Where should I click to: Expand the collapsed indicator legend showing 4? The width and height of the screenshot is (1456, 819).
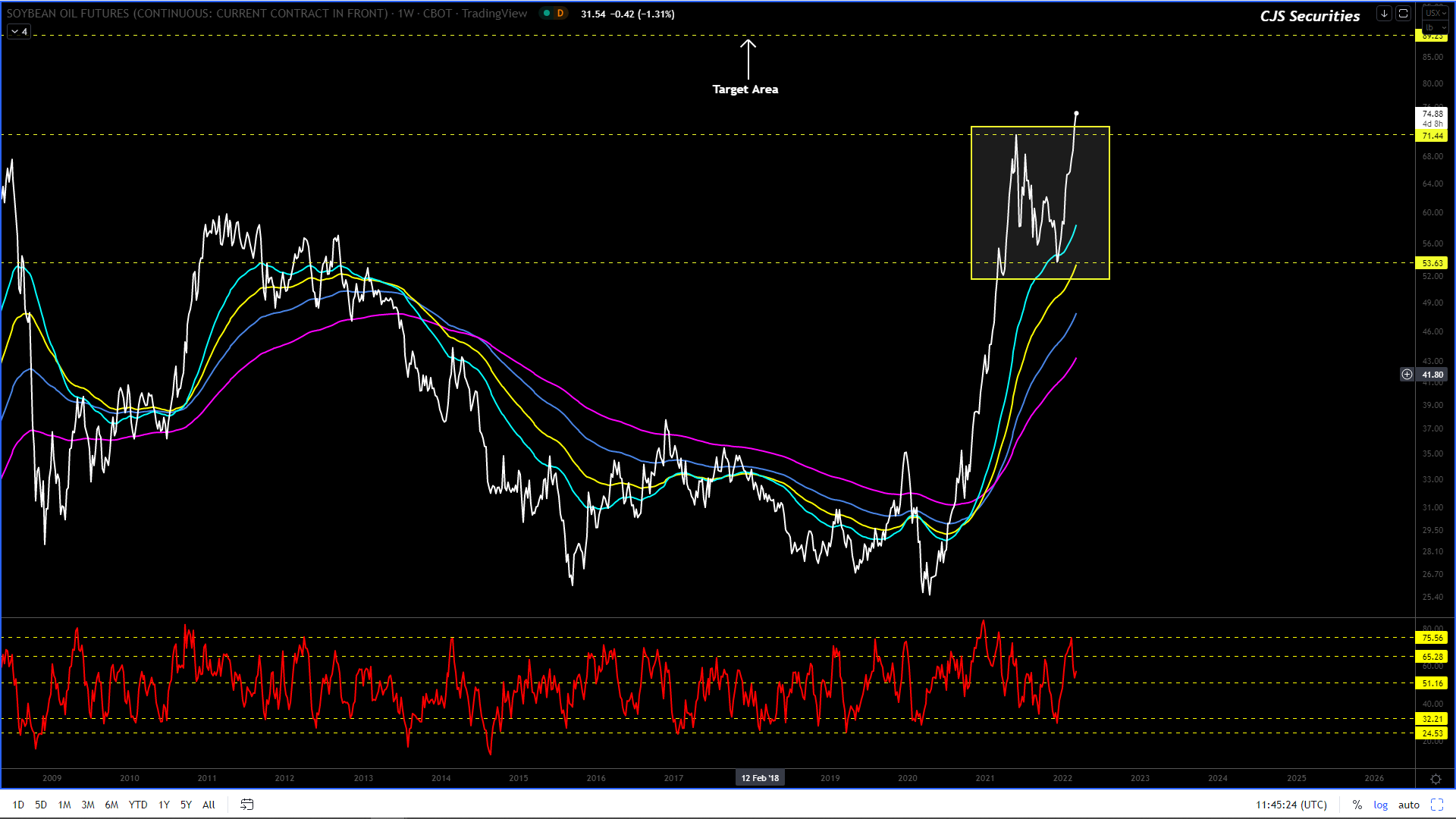point(20,32)
